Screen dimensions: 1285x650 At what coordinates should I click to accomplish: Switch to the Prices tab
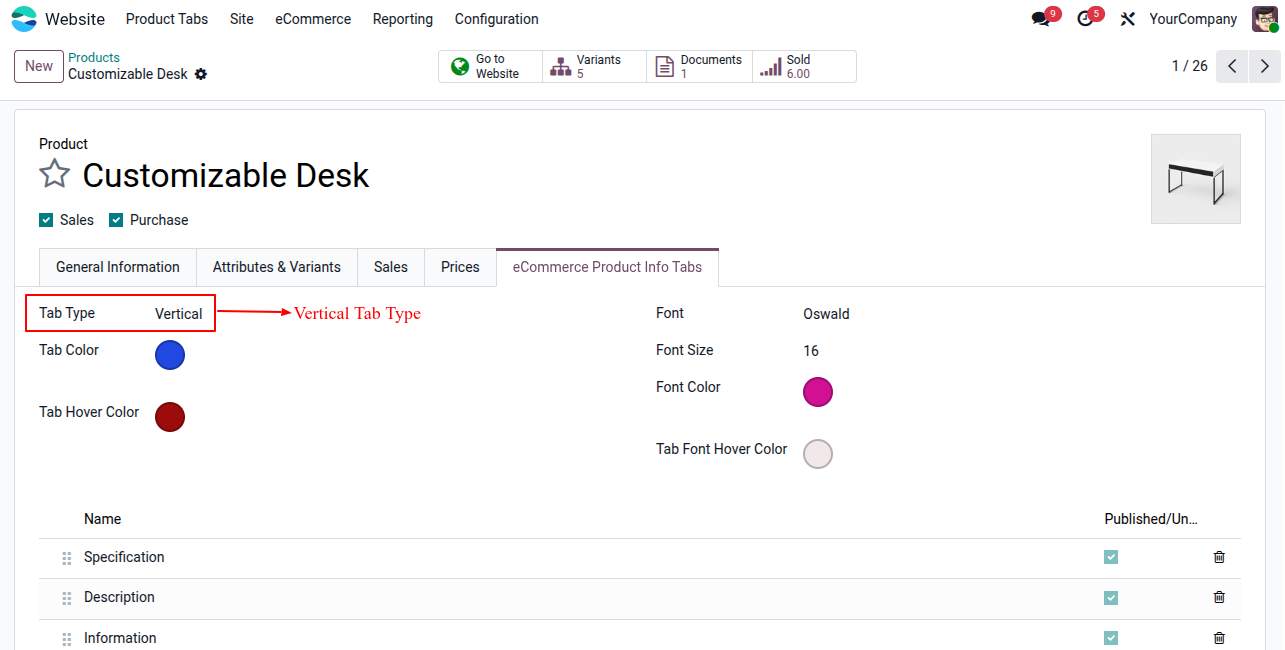[x=460, y=267]
